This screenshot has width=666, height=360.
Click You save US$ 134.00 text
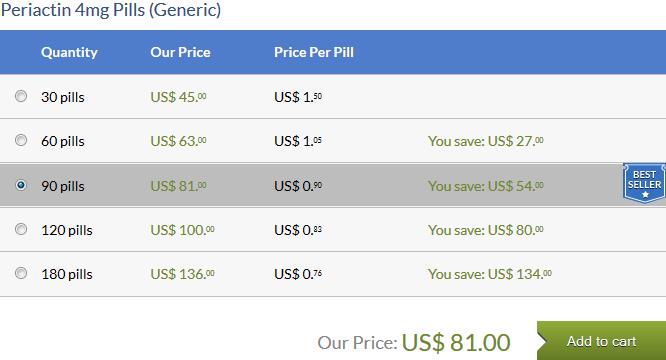[x=490, y=274]
